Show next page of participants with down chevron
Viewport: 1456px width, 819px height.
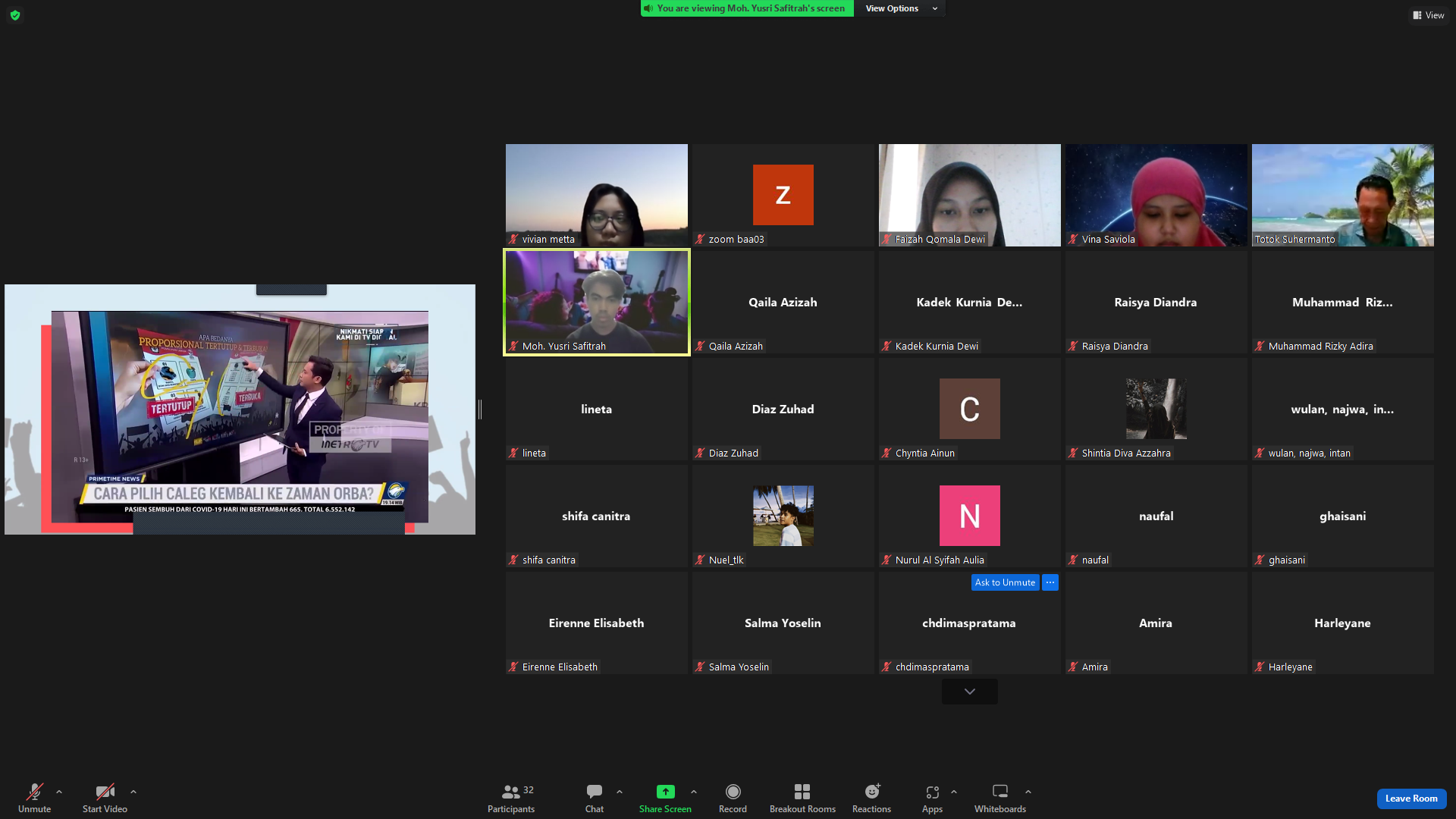click(970, 692)
